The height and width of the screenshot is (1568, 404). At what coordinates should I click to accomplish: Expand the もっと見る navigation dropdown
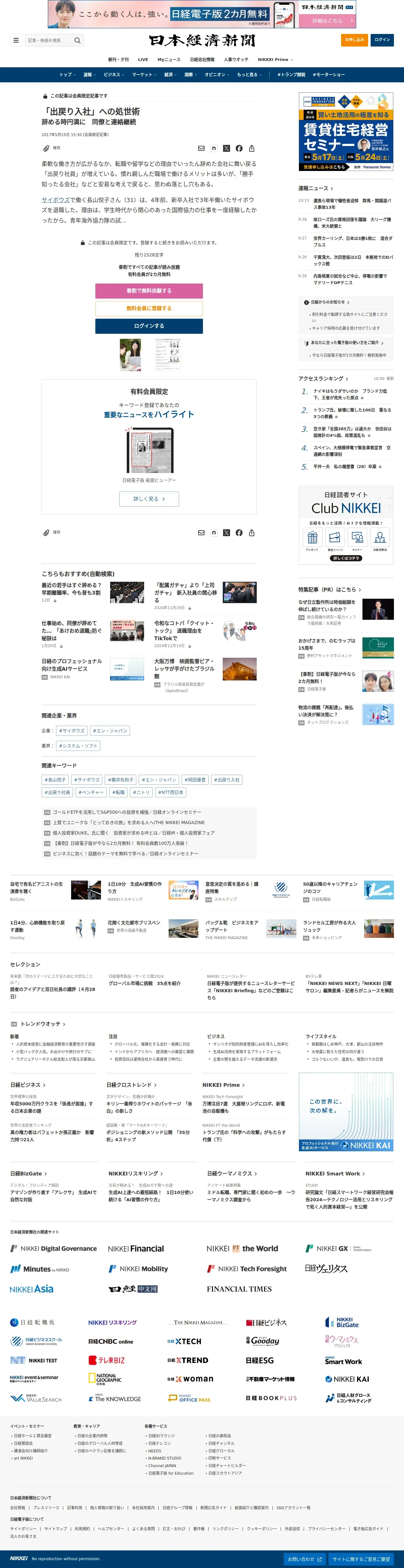249,75
